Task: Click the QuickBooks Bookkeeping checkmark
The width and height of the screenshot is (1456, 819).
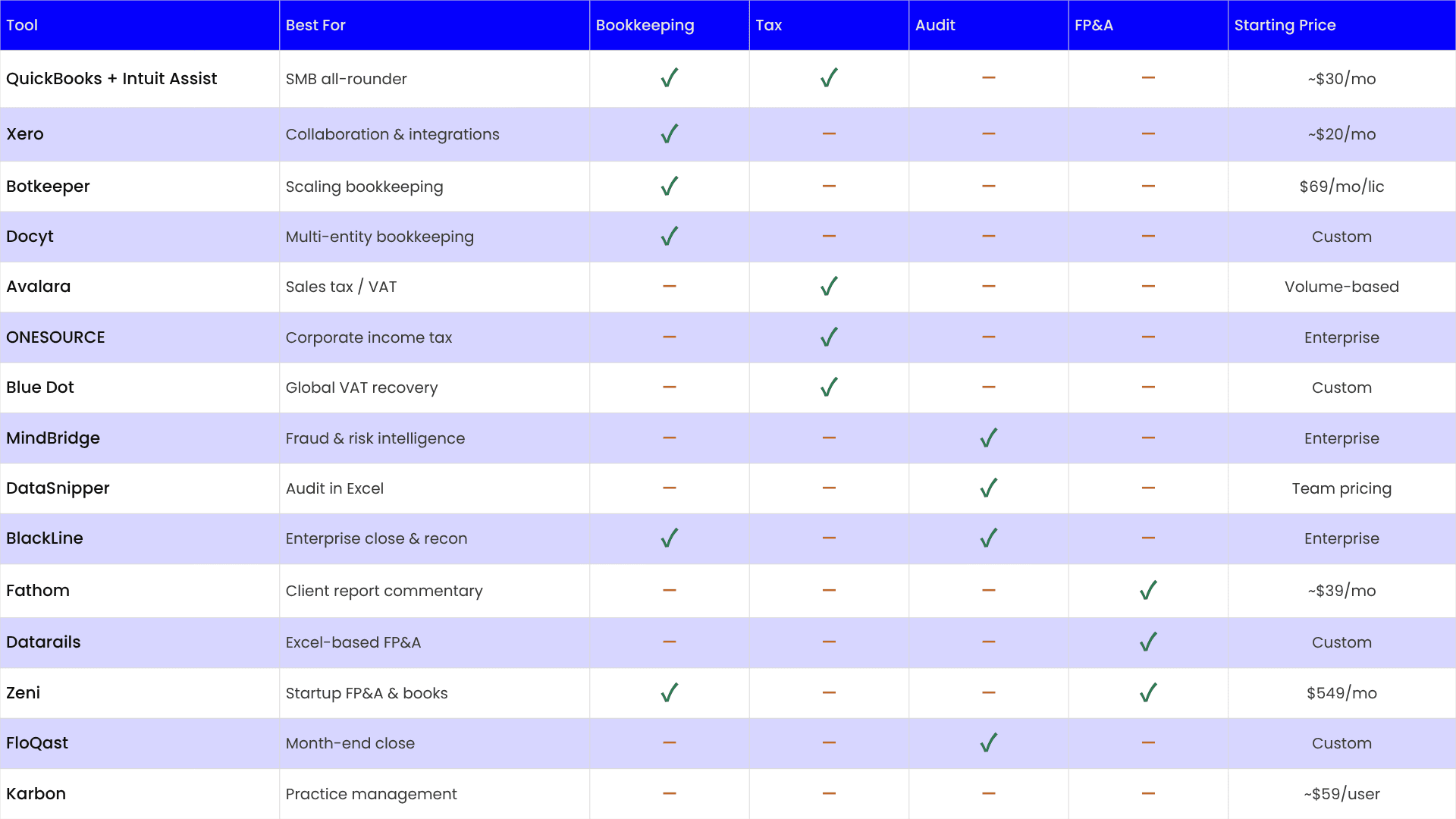Action: tap(669, 78)
